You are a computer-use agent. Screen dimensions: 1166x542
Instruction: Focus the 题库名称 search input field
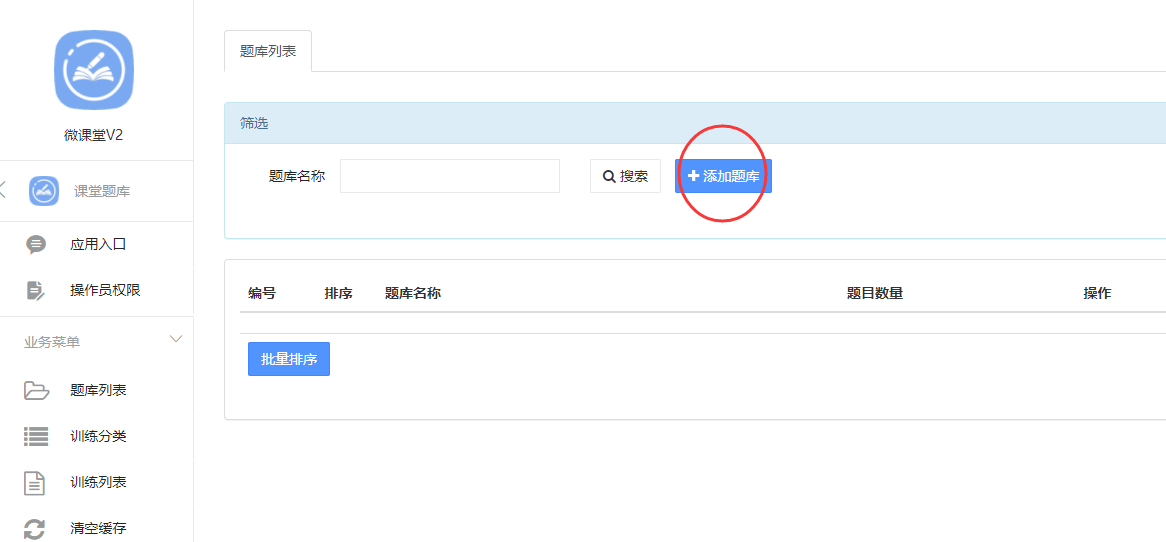click(450, 176)
